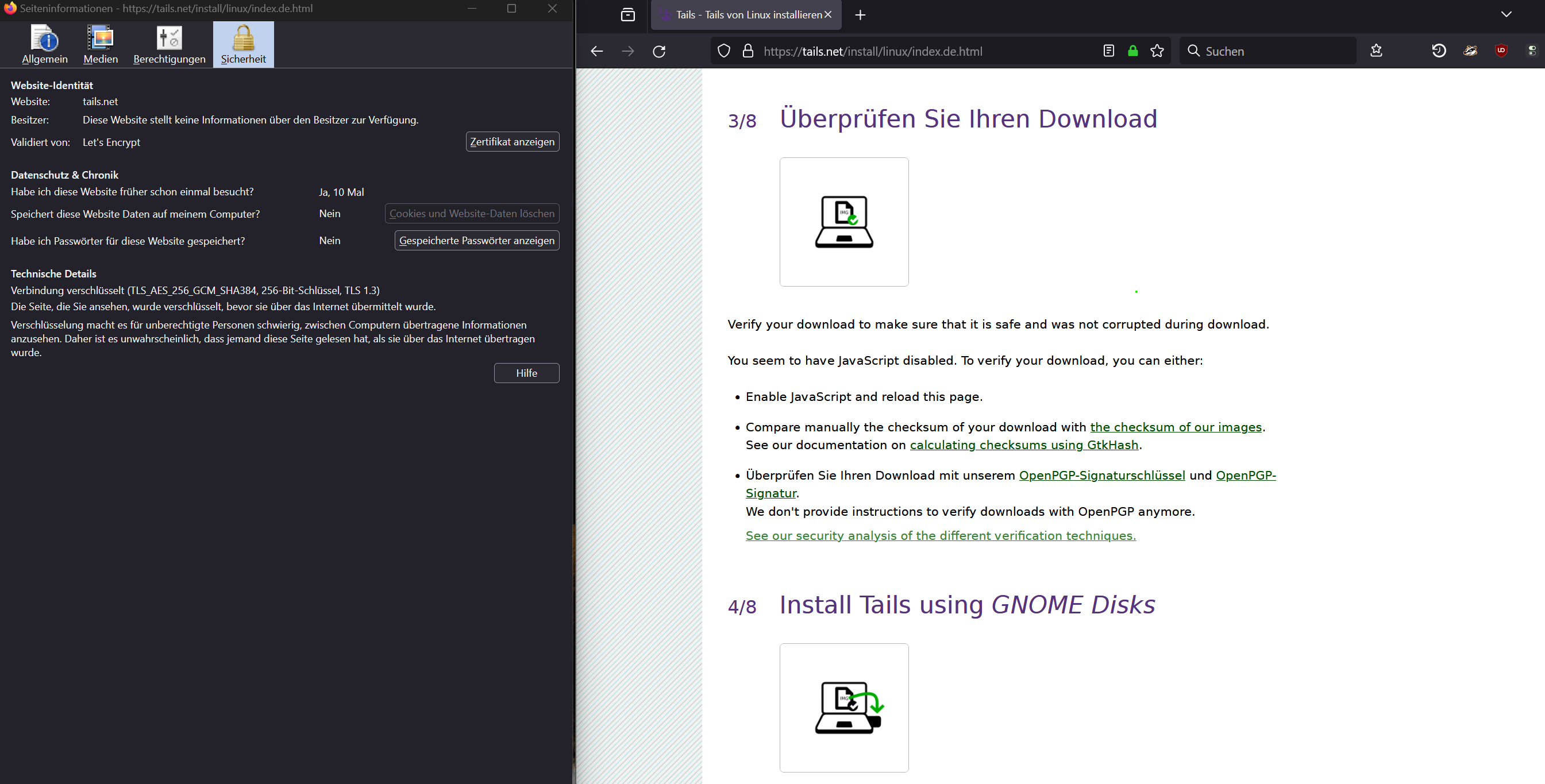Click Cookies und Website-Daten löschen button
1545x784 pixels.
471,214
